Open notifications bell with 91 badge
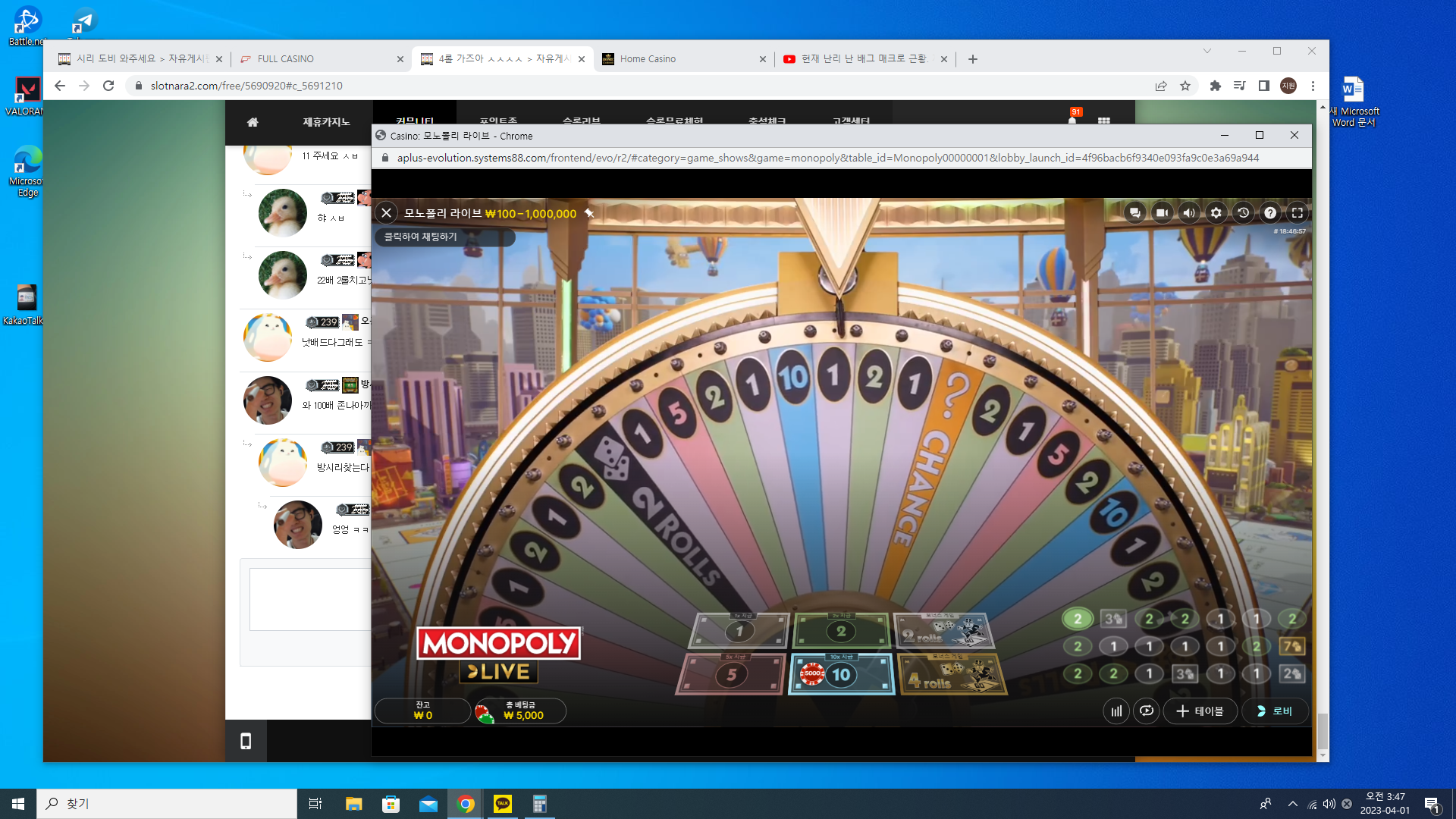The width and height of the screenshot is (1456, 819). pos(1072,120)
